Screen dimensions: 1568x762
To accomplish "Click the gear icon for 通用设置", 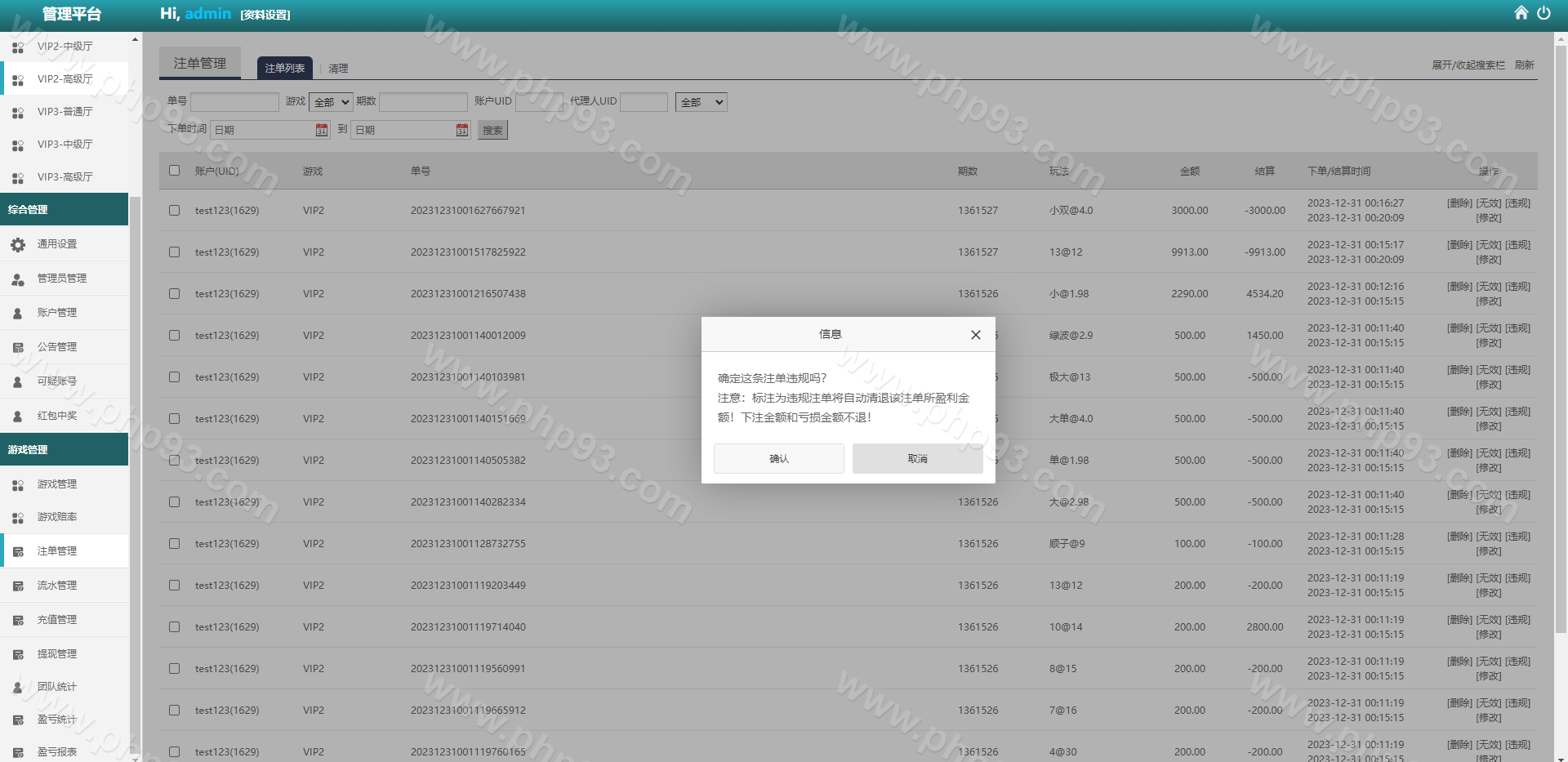I will click(x=18, y=244).
